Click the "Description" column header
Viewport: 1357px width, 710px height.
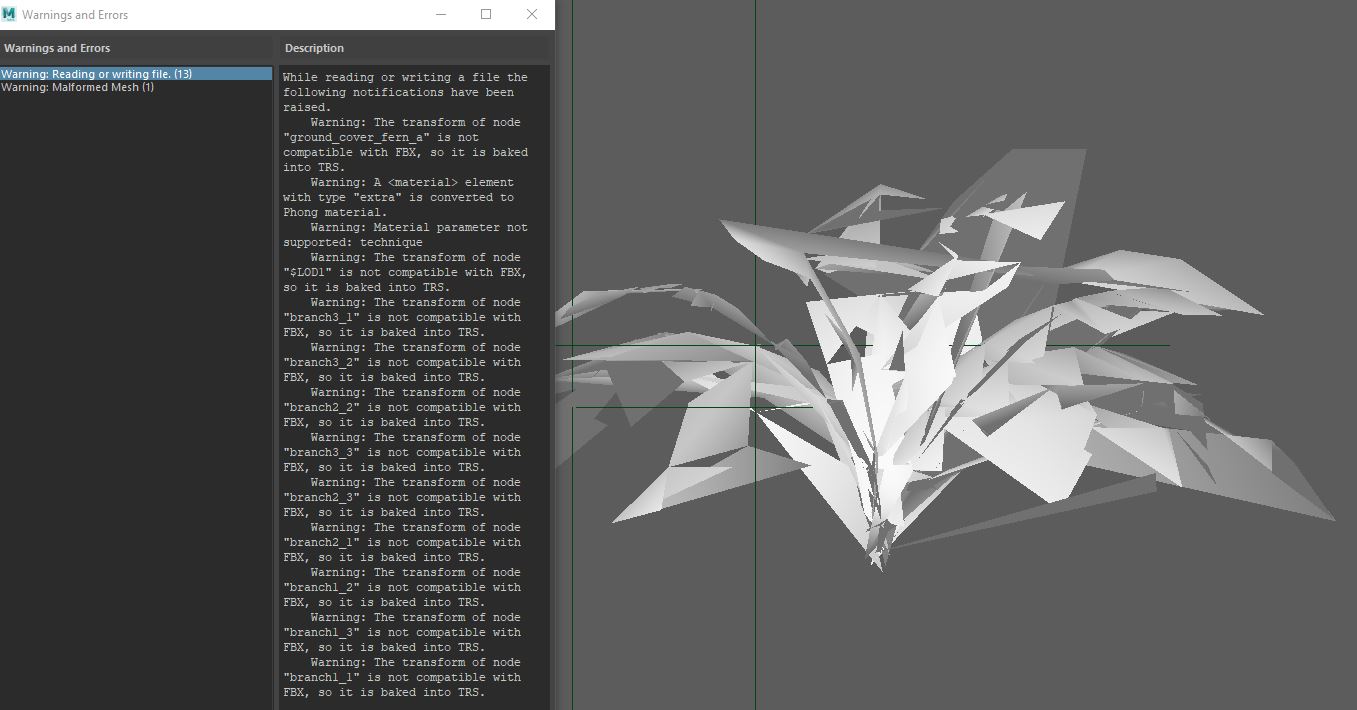click(313, 47)
